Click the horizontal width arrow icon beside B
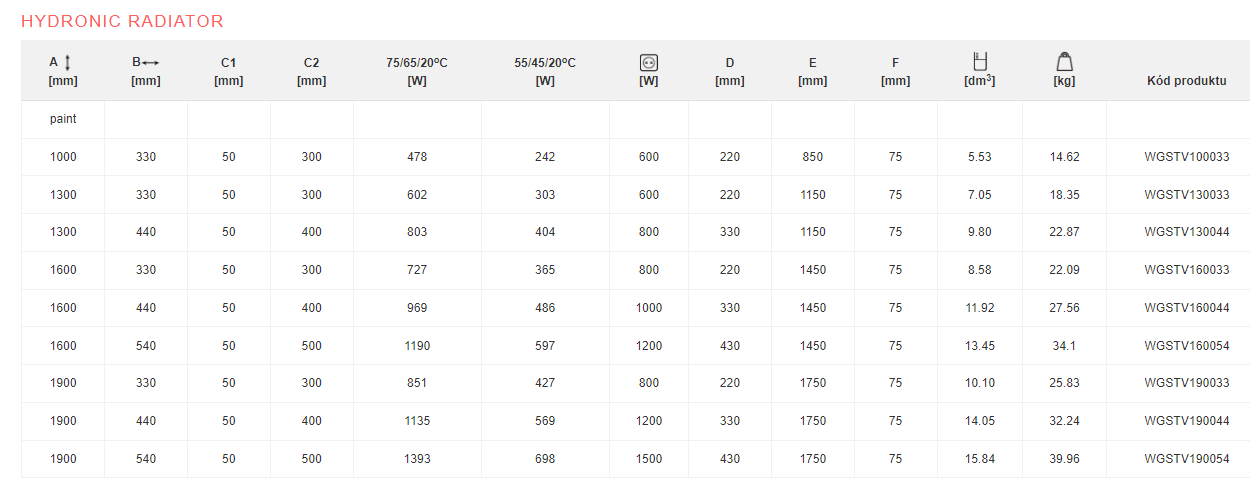Viewport: 1250px width, 491px height. pyautogui.click(x=150, y=62)
